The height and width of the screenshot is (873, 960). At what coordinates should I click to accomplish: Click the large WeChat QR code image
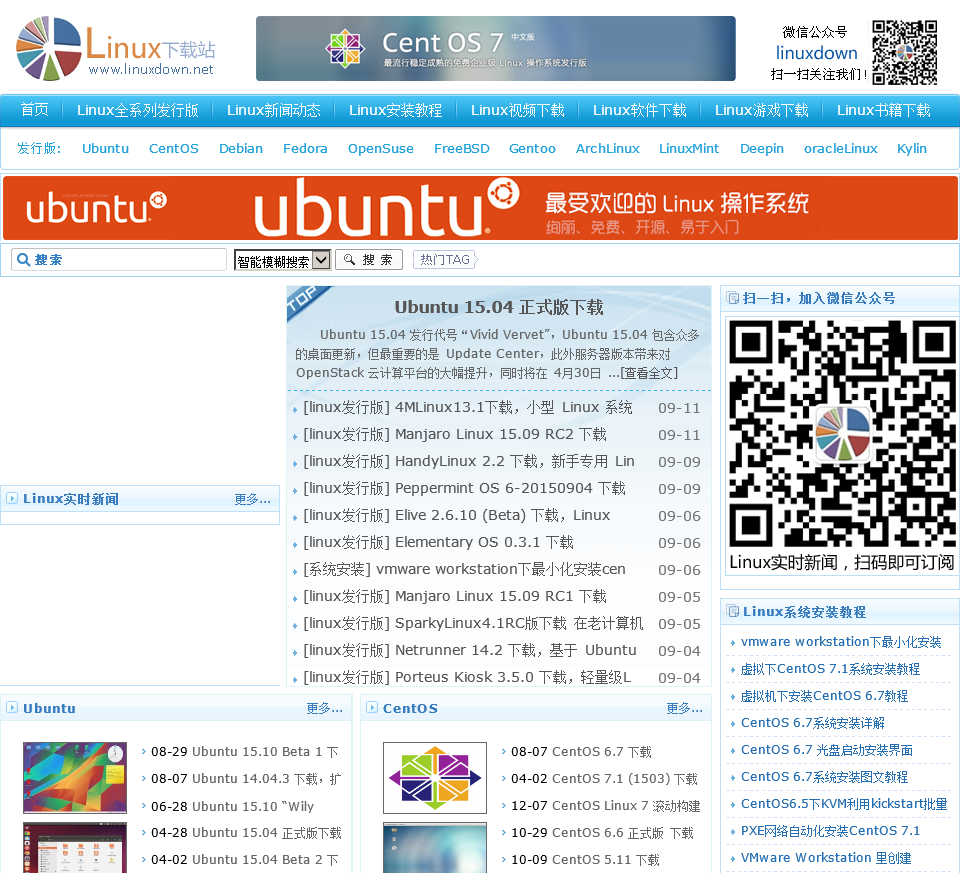pos(841,433)
